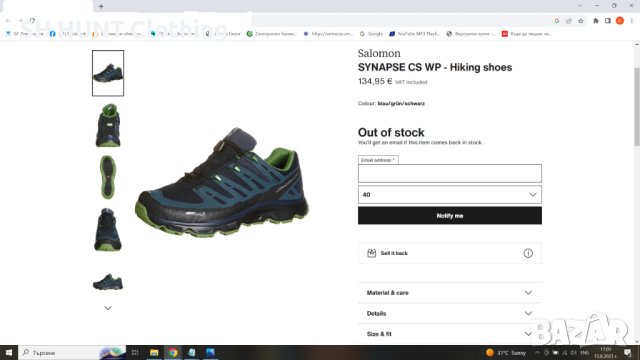Bookmark this page with the star icon
Screen dimensions: 640x360
click(x=581, y=21)
